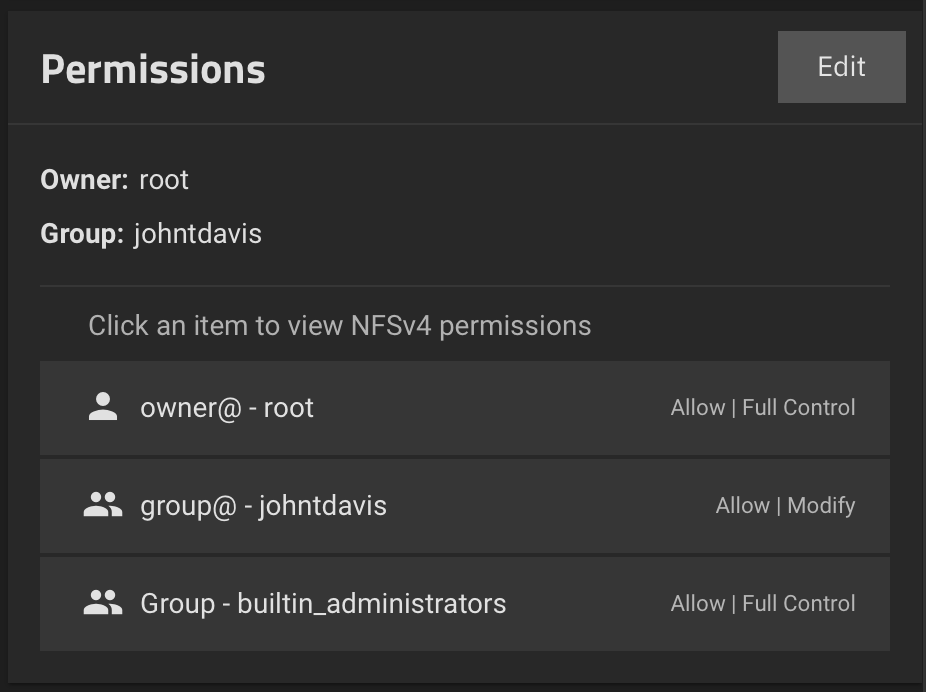Click 'Allow | Modify' on the group@ row
Image resolution: width=926 pixels, height=692 pixels.
785,505
